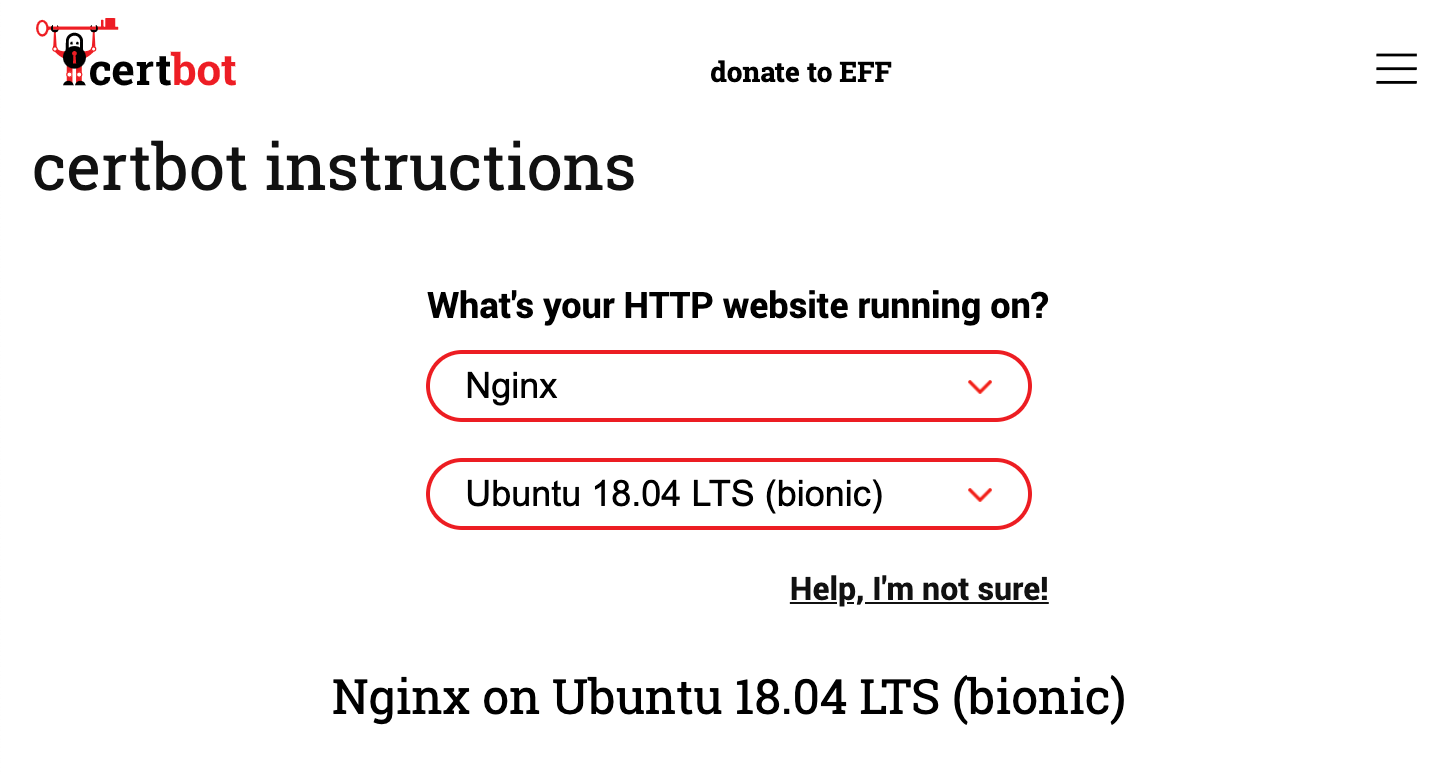Open the web server dropdown showing Nginx

pyautogui.click(x=729, y=386)
